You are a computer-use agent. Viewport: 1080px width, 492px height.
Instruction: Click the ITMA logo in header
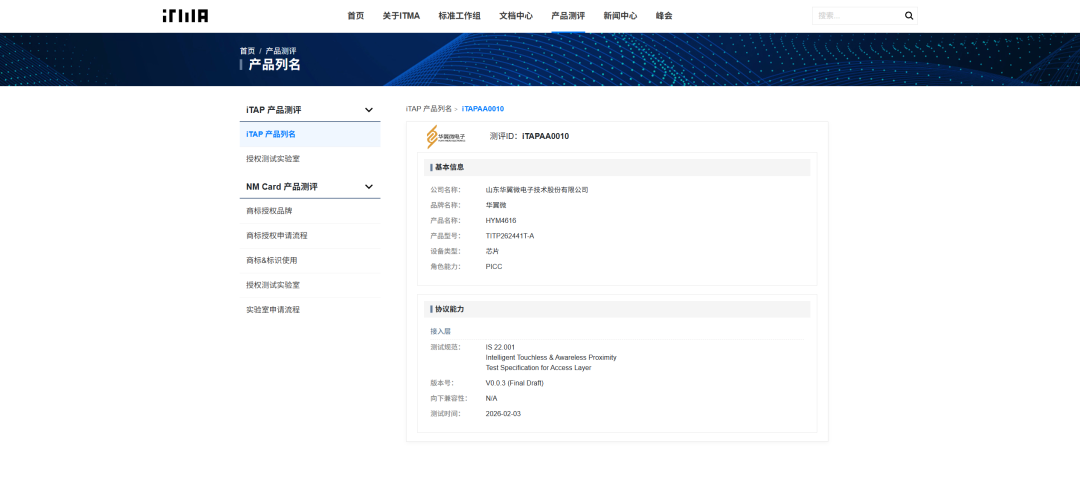point(185,16)
